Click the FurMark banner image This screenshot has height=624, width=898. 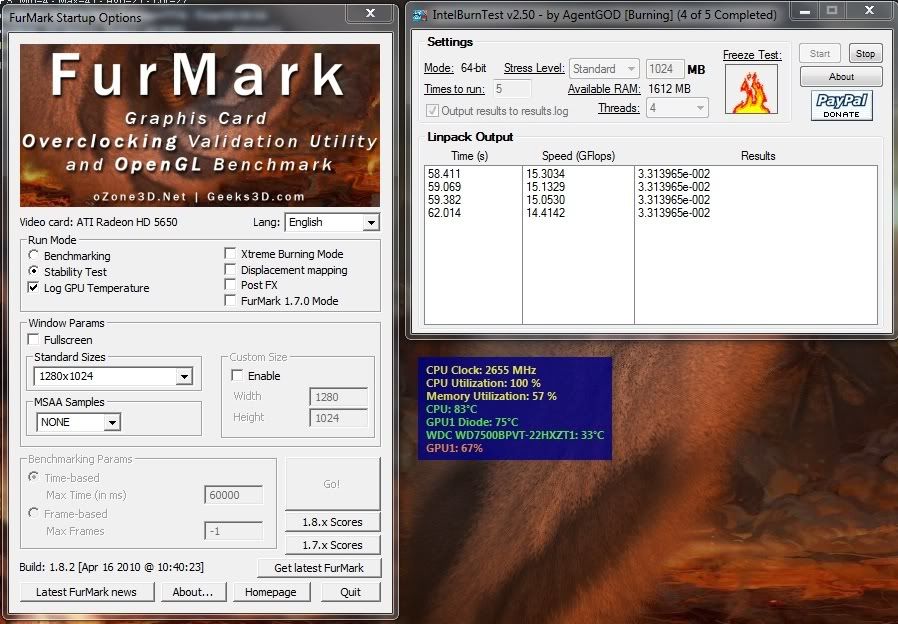[200, 125]
